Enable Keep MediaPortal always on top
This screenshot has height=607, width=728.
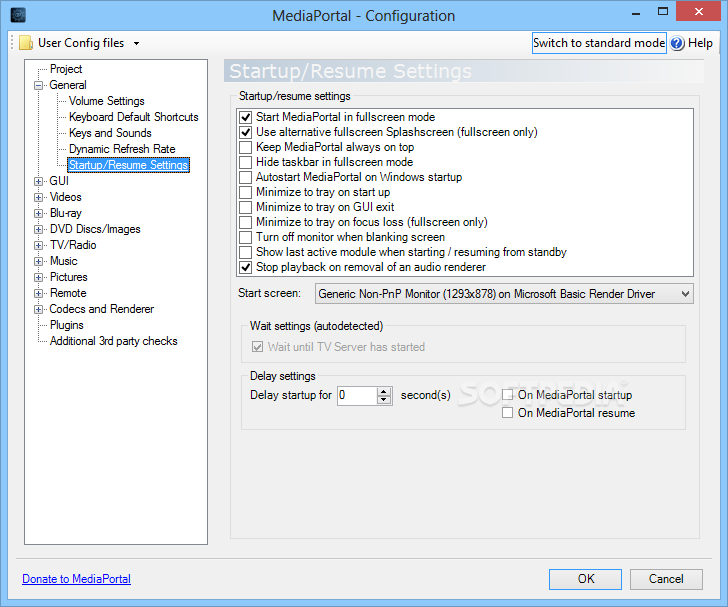246,147
